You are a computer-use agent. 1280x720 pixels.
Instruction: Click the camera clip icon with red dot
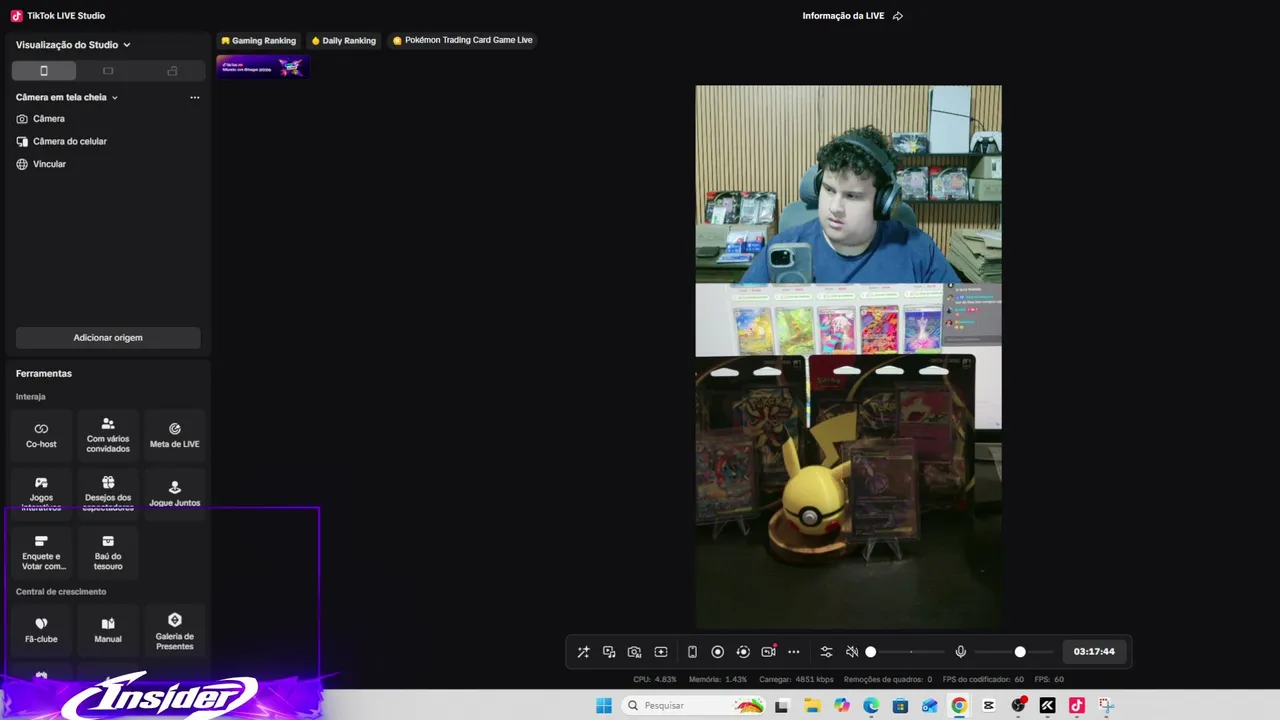[769, 652]
